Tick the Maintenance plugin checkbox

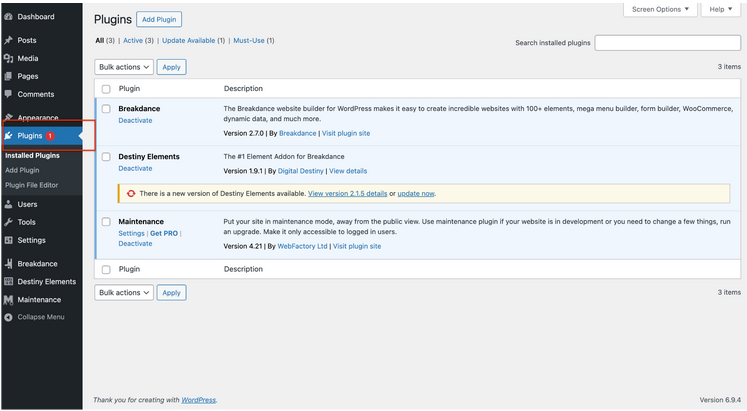[x=106, y=221]
